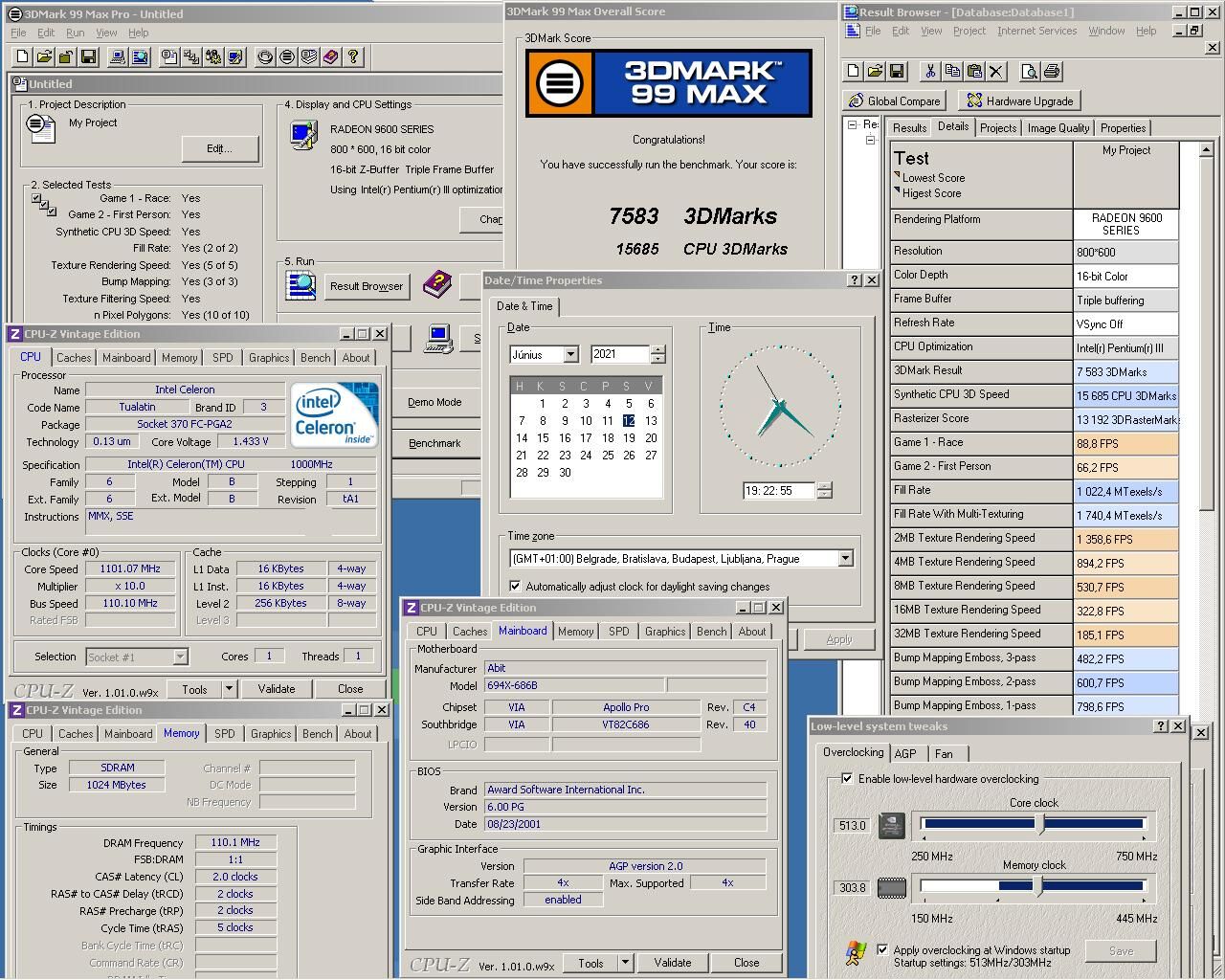Open the time zone dropdown list
The image size is (1225, 980).
tap(845, 558)
